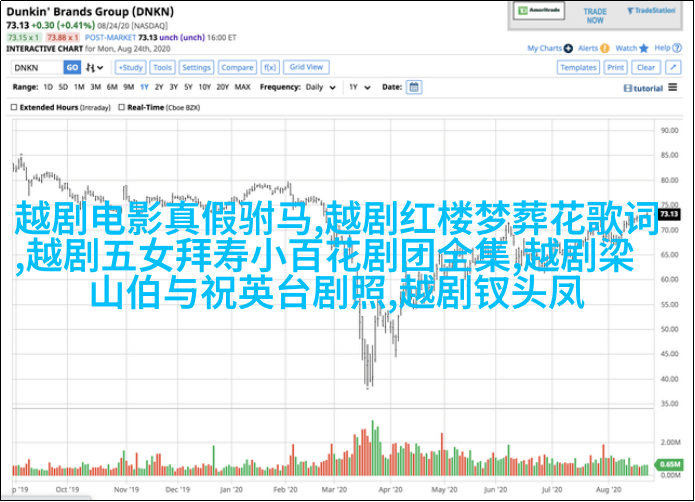Click the 73.13 current price marker
The image size is (695, 502).
click(x=669, y=214)
